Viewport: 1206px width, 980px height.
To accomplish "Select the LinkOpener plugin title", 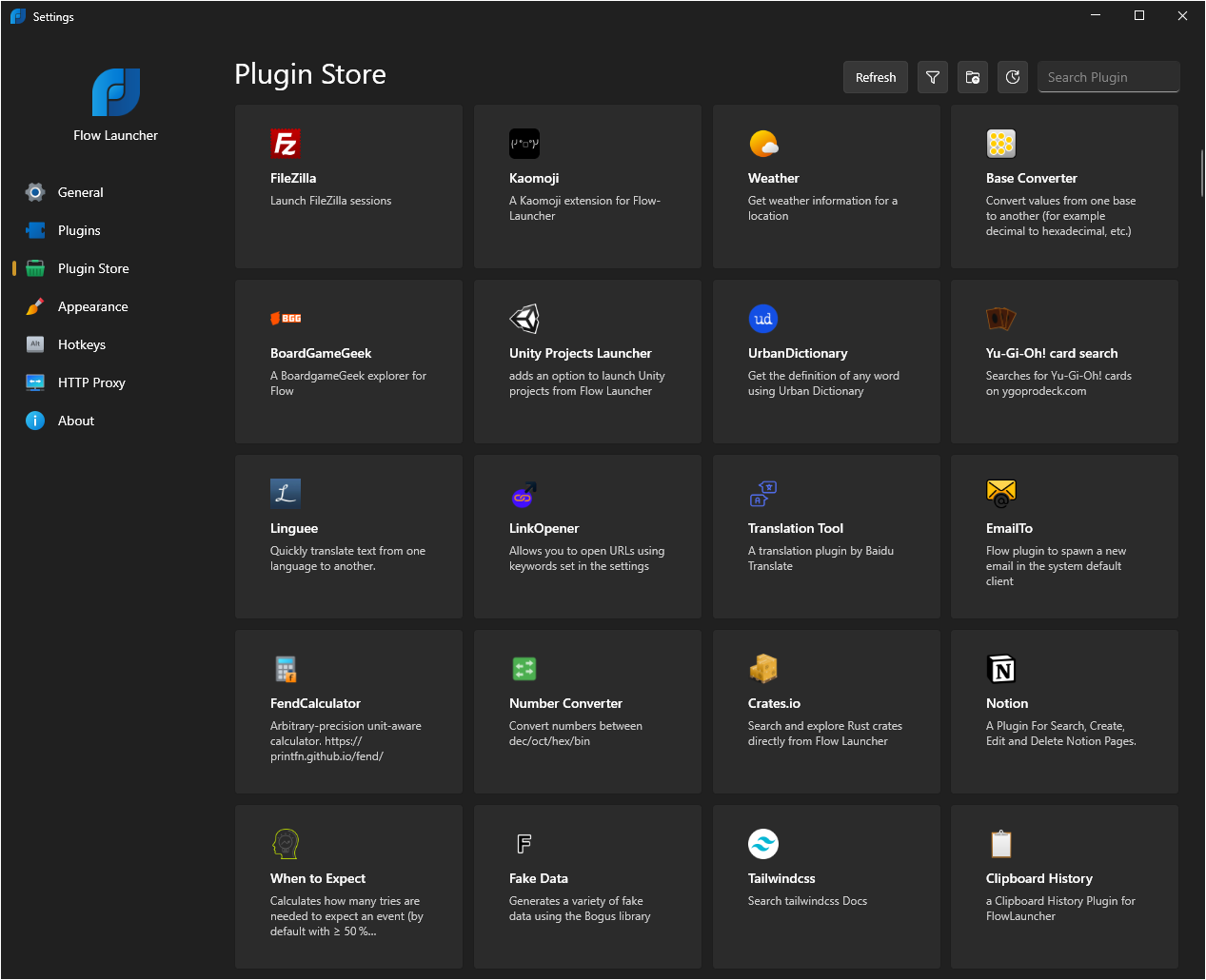I will [x=544, y=528].
